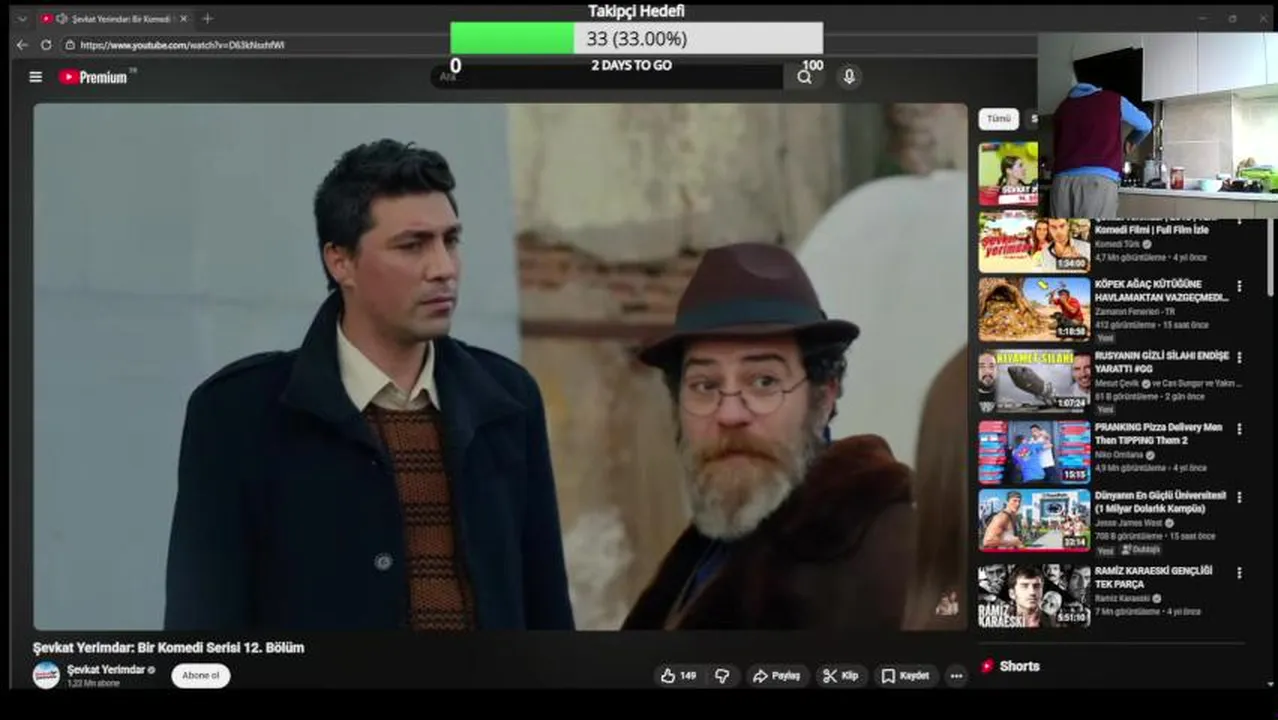The image size is (1278, 720).
Task: Open options menu for RUSYANIN GİZLİ SİLAHI video
Action: click(x=1239, y=357)
